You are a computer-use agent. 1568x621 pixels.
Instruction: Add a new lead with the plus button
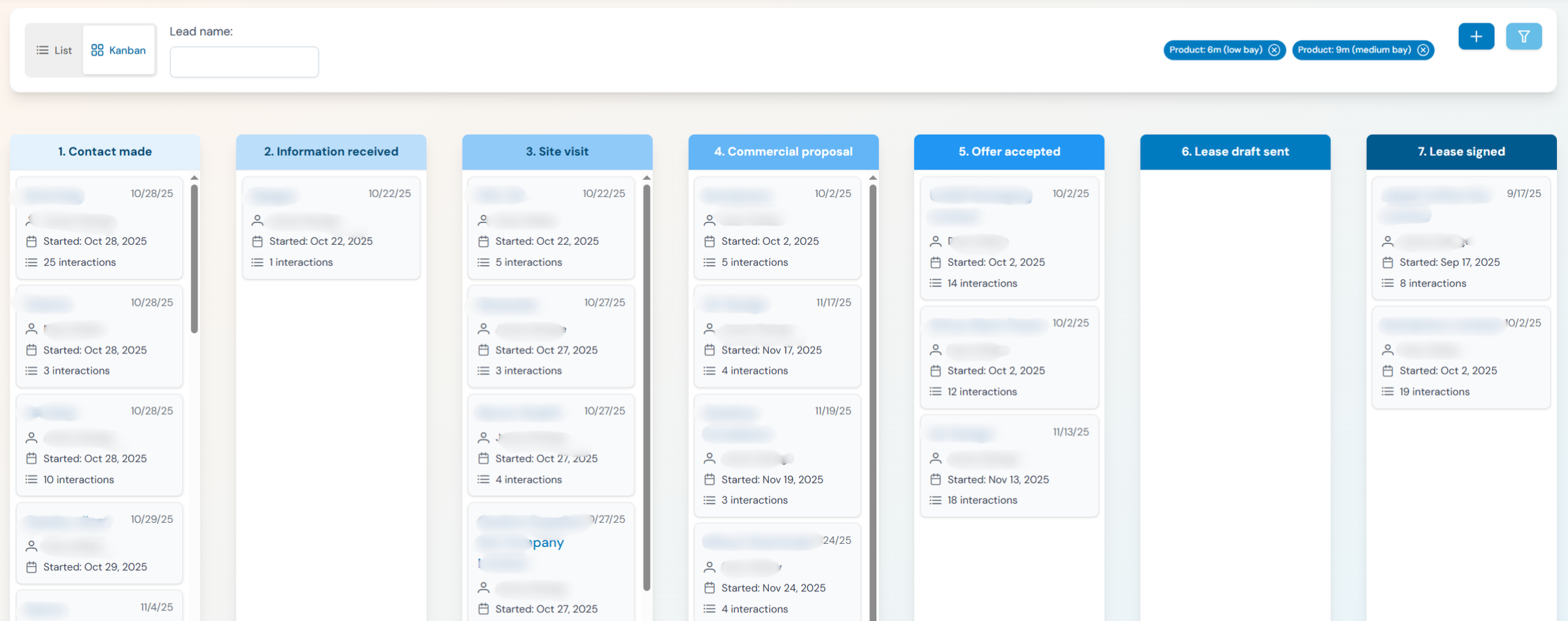[x=1476, y=36]
